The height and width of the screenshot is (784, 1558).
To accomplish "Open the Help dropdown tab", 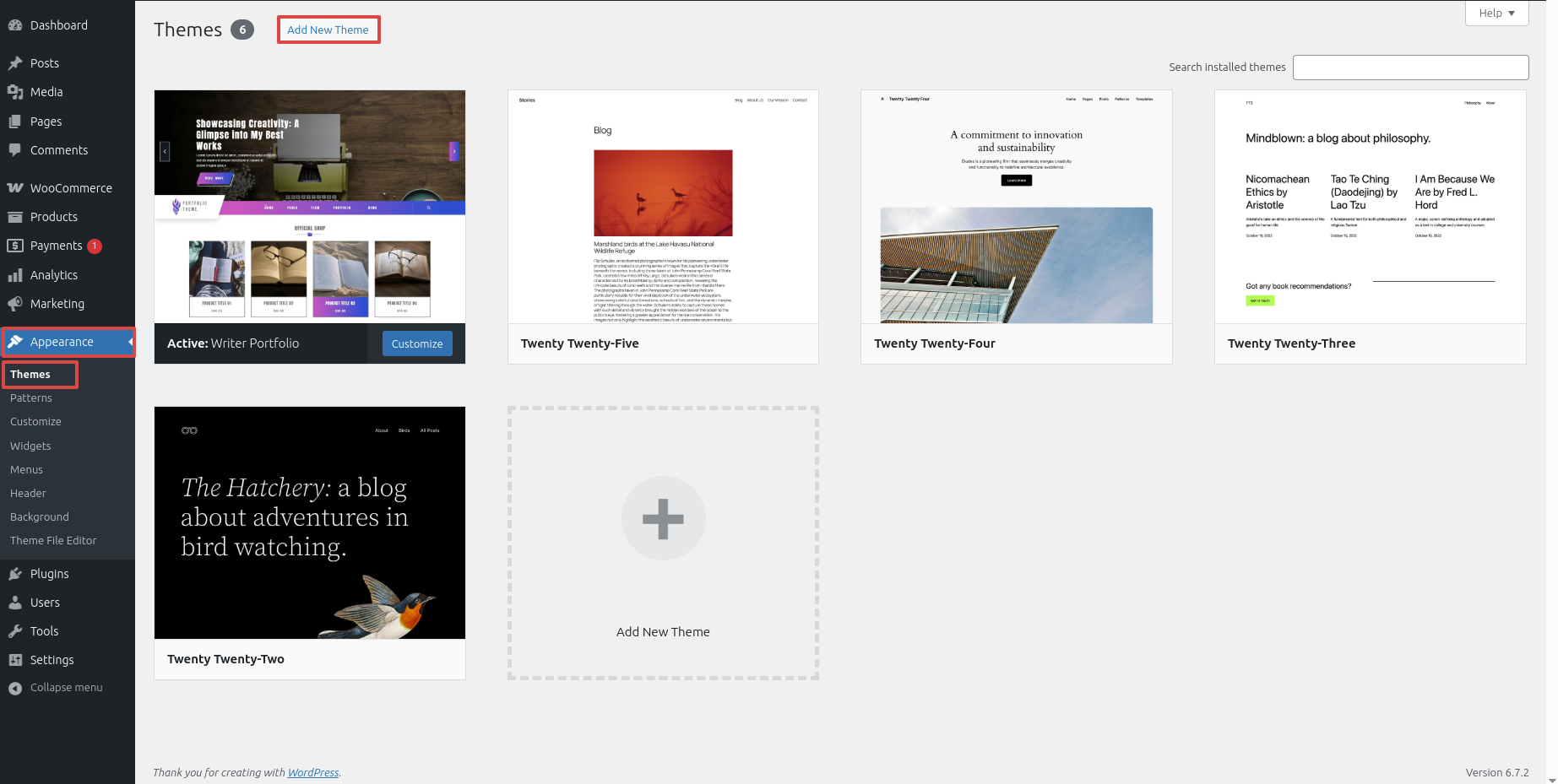I will [x=1497, y=13].
